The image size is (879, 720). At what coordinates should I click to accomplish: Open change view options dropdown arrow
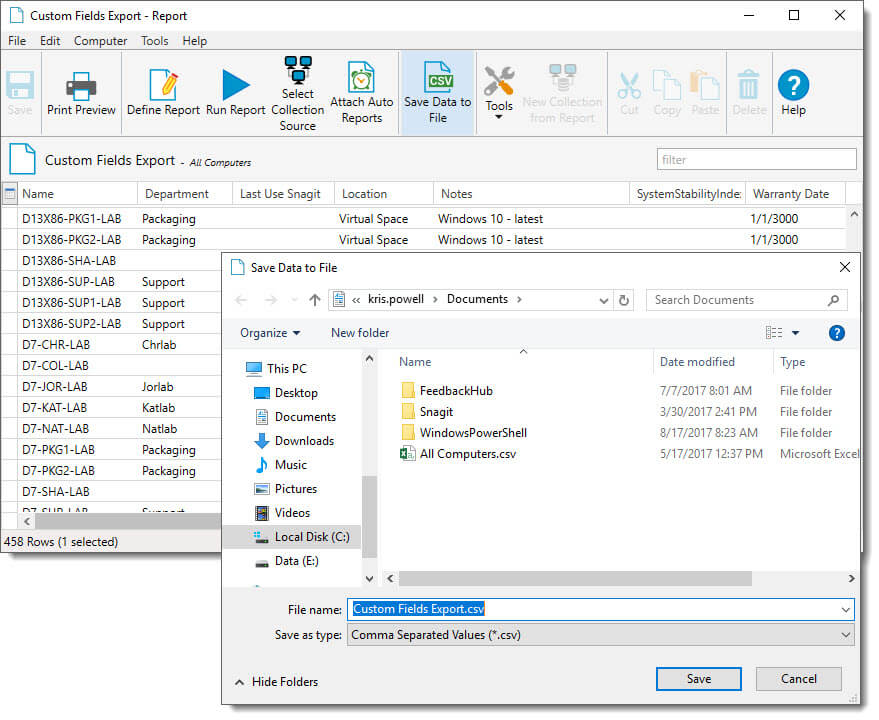(795, 333)
